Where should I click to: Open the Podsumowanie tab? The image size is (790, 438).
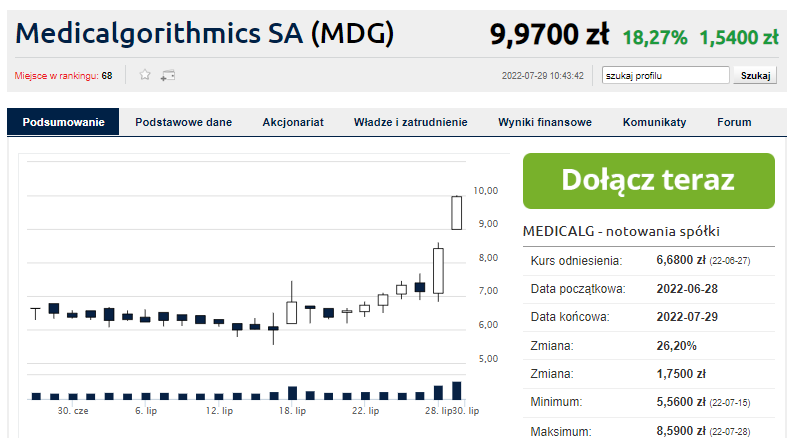click(x=63, y=122)
